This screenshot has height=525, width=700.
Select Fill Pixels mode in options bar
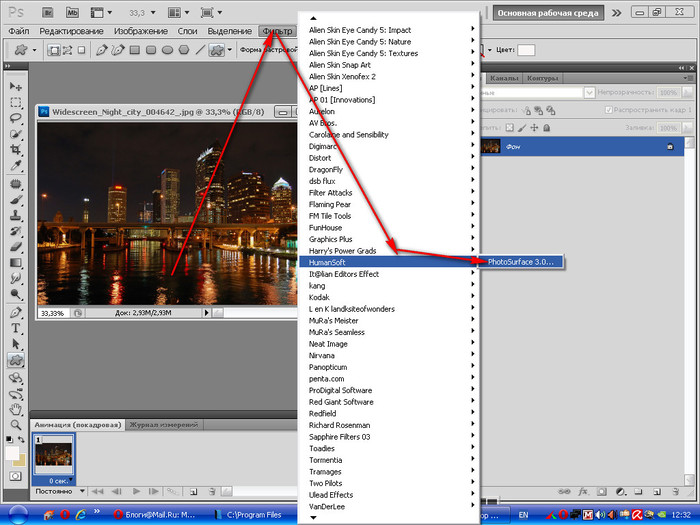(81, 50)
